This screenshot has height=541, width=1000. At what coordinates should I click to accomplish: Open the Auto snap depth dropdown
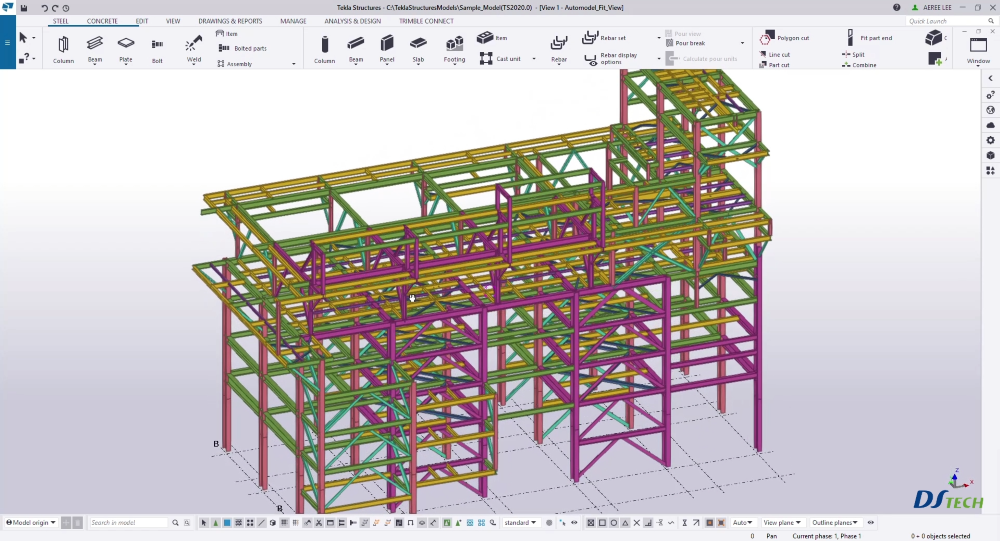click(x=742, y=522)
